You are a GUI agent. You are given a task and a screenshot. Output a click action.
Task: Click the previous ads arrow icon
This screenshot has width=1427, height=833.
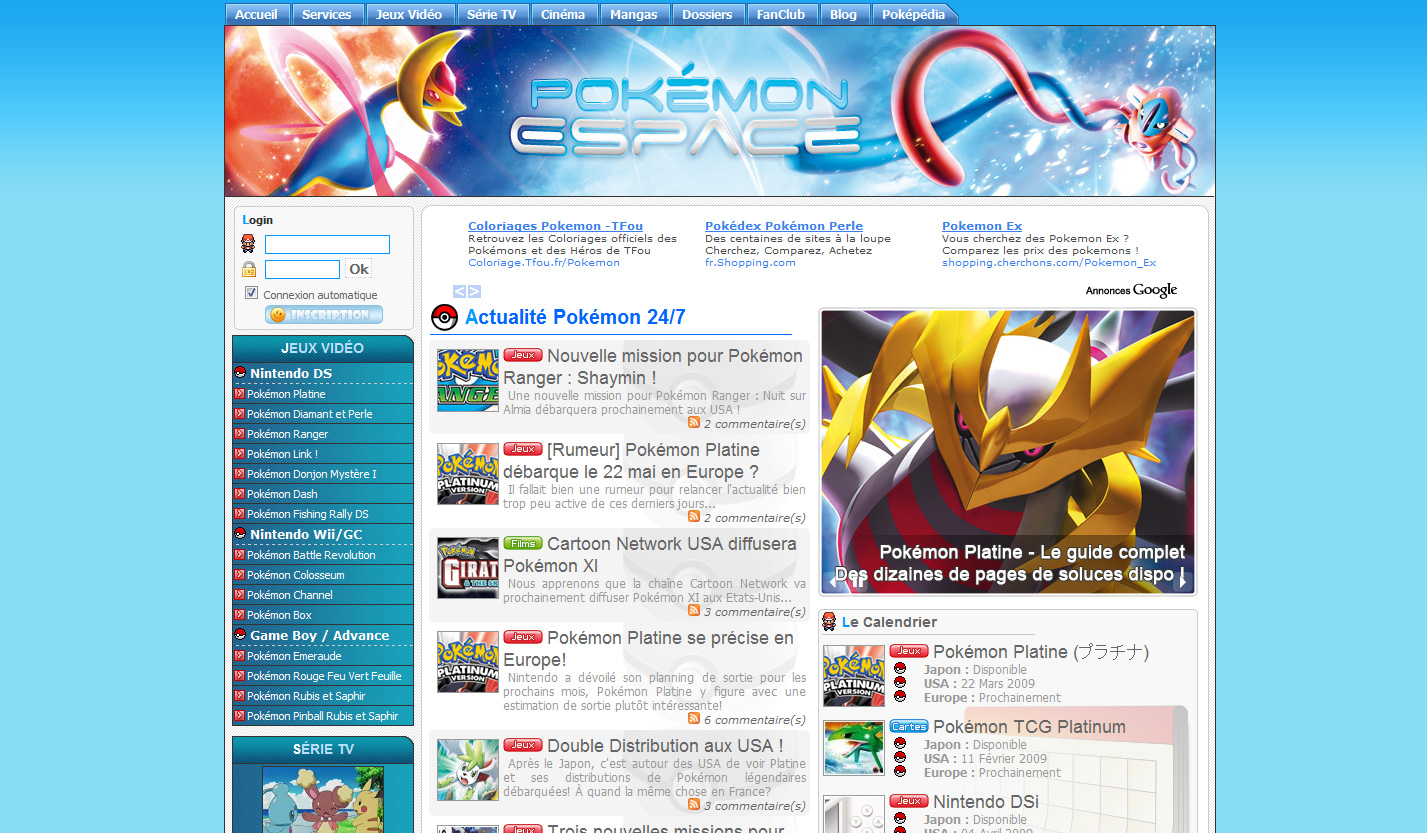(x=459, y=291)
